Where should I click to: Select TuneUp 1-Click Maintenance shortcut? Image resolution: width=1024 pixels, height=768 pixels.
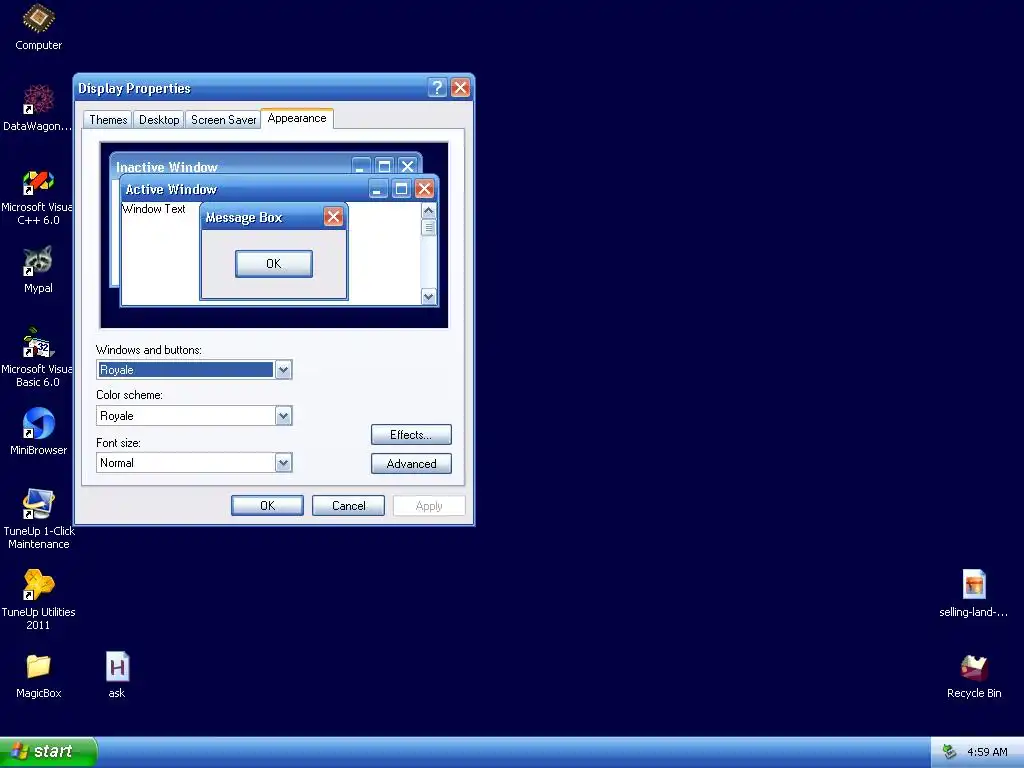[x=39, y=519]
